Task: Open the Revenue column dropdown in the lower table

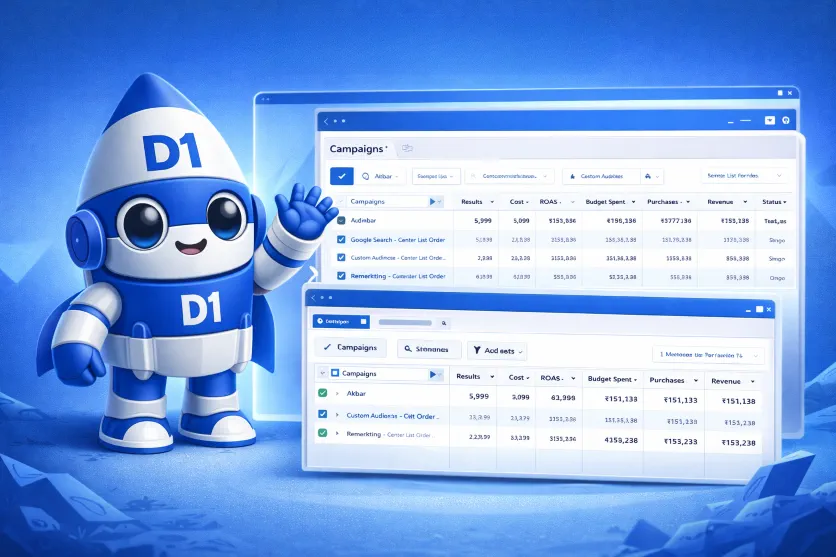Action: pyautogui.click(x=752, y=381)
